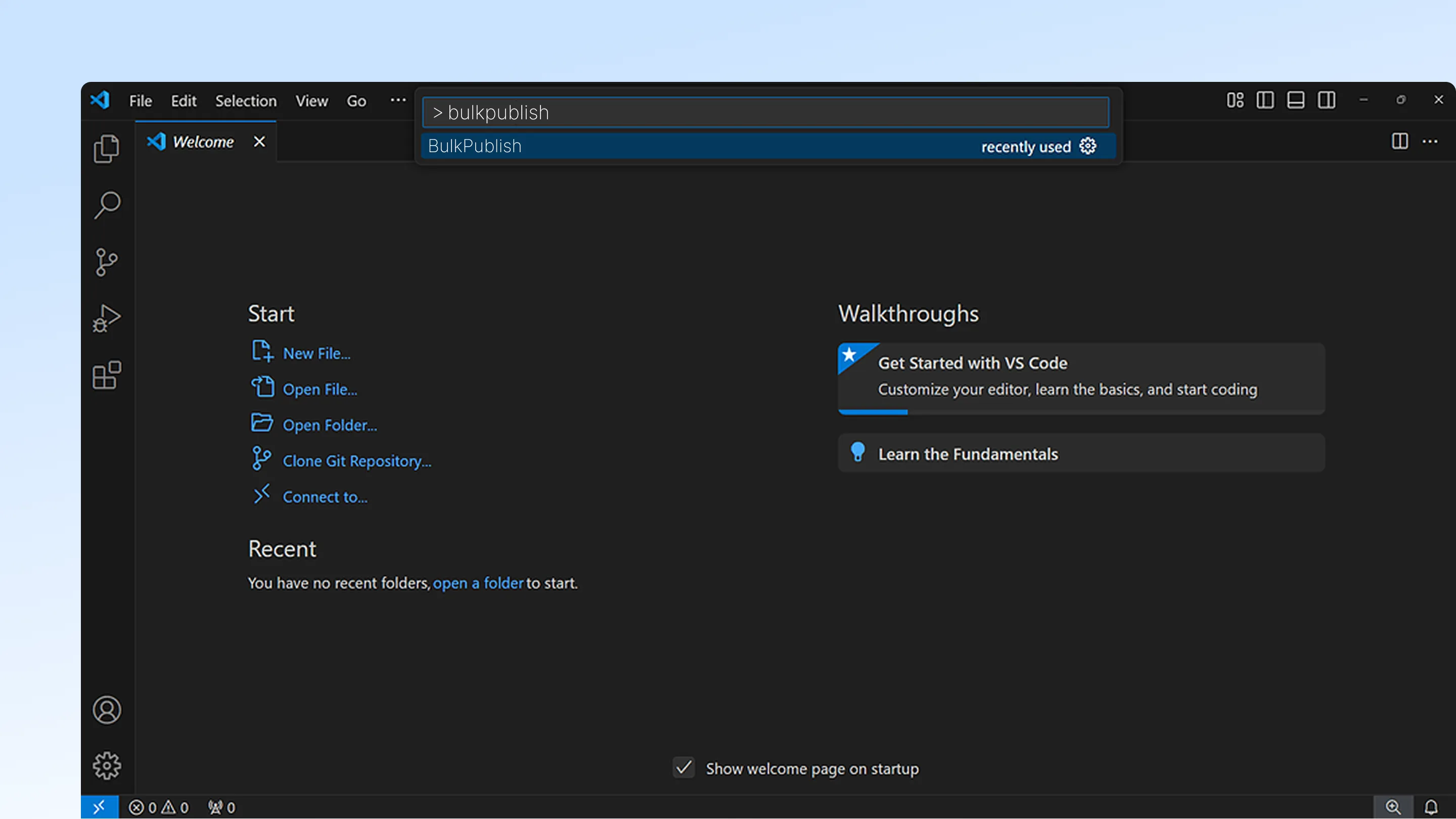Toggle the bottom Panel visibility

click(x=1296, y=100)
